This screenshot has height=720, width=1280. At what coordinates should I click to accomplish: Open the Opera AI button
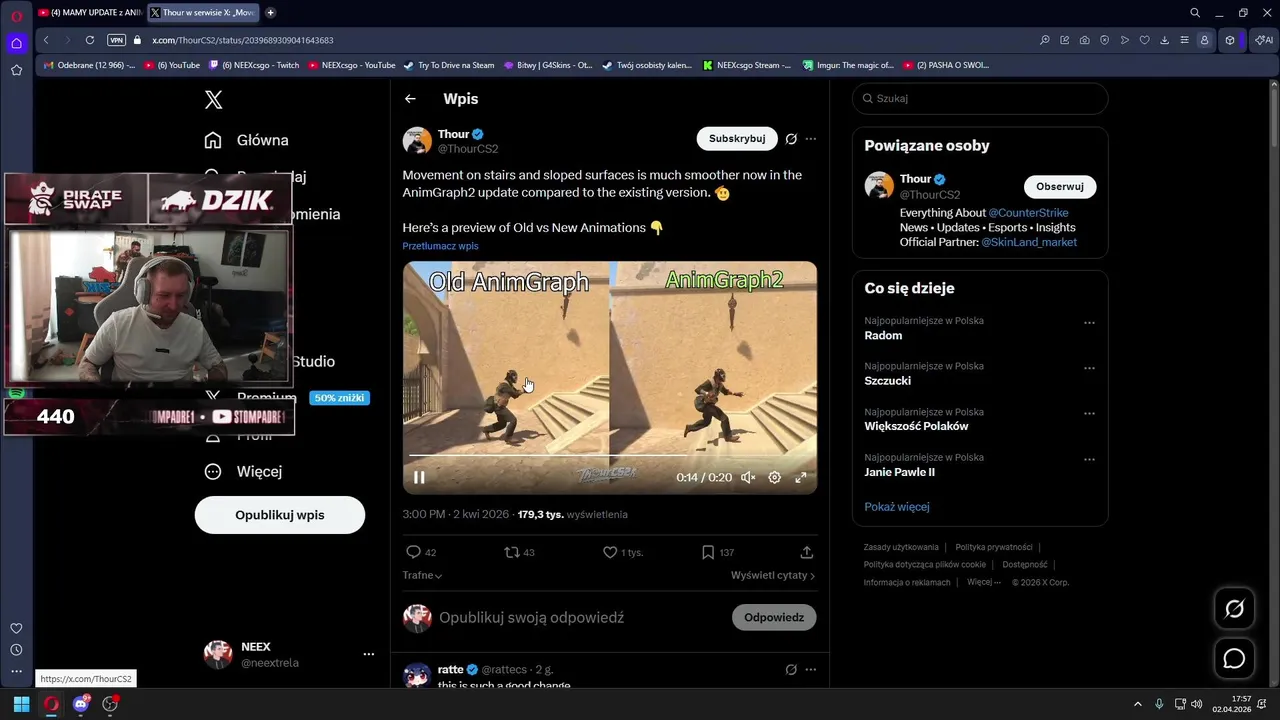click(x=1263, y=40)
